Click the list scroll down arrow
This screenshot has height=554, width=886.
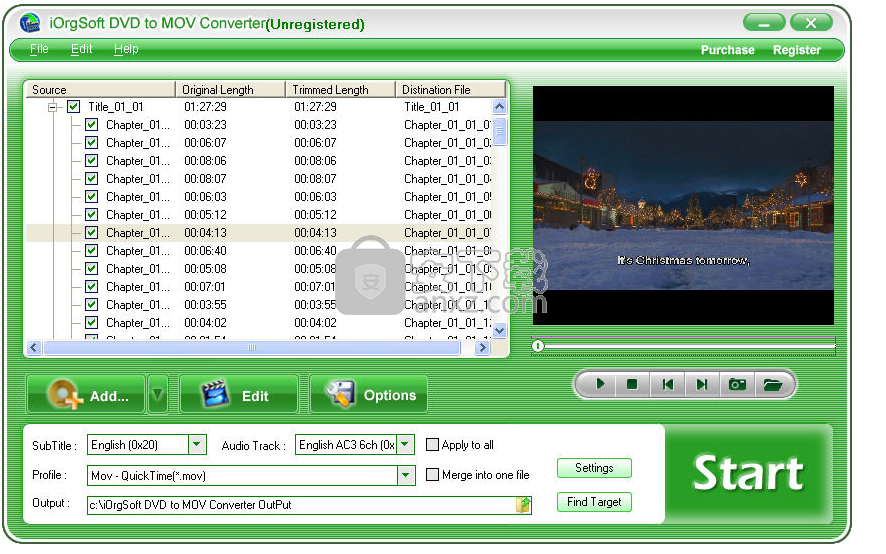pyautogui.click(x=500, y=330)
